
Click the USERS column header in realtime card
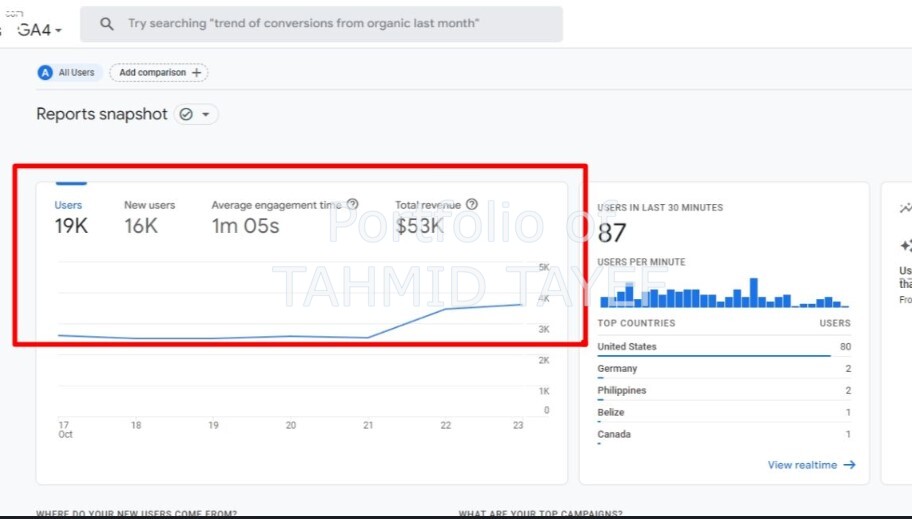tap(835, 323)
